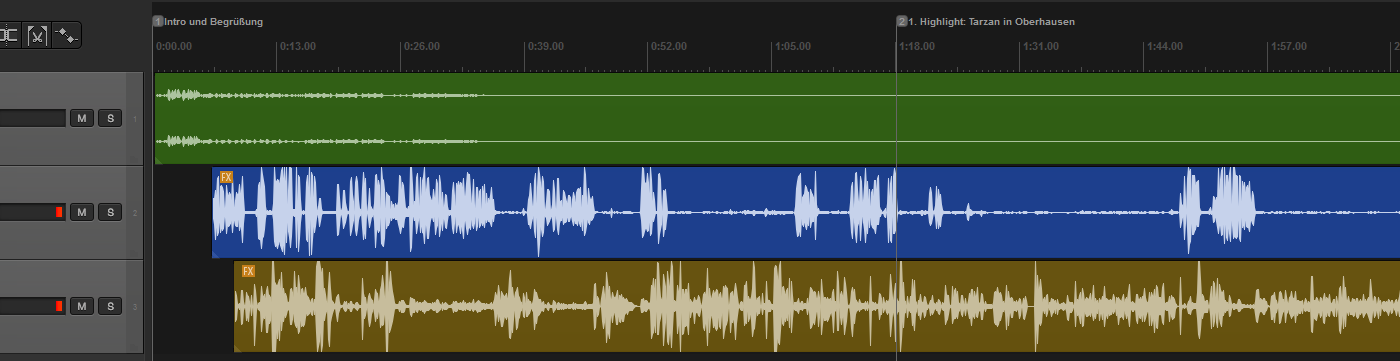Image resolution: width=1400 pixels, height=361 pixels.
Task: Click the track number 1 label
Action: 135,119
